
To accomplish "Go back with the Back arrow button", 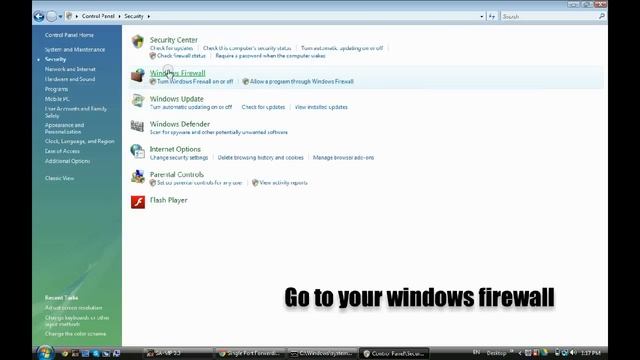I will [39, 16].
